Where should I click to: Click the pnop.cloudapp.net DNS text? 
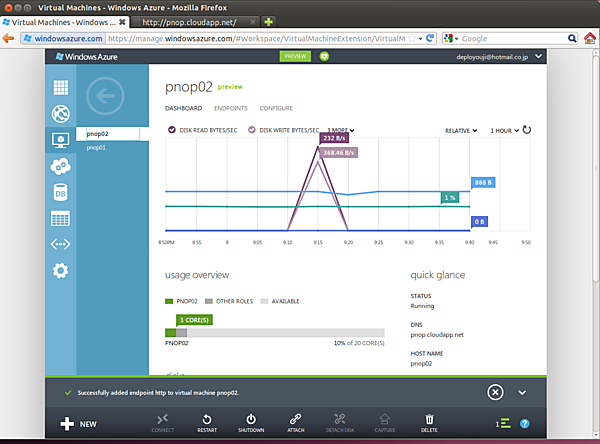[437, 335]
